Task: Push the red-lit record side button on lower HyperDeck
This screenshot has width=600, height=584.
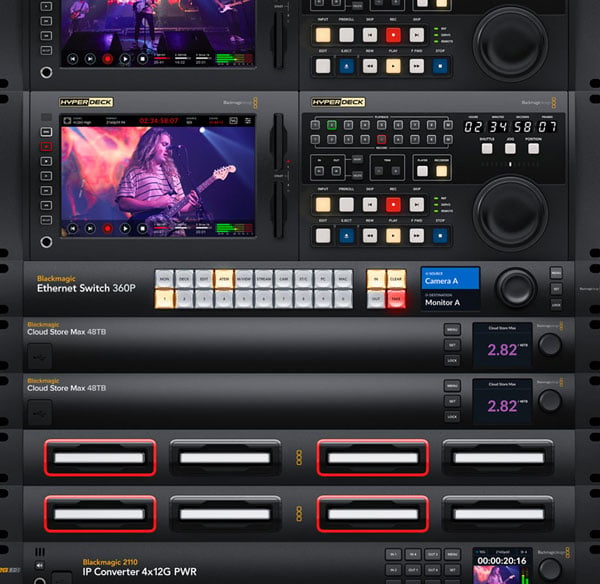Action: pos(46,146)
